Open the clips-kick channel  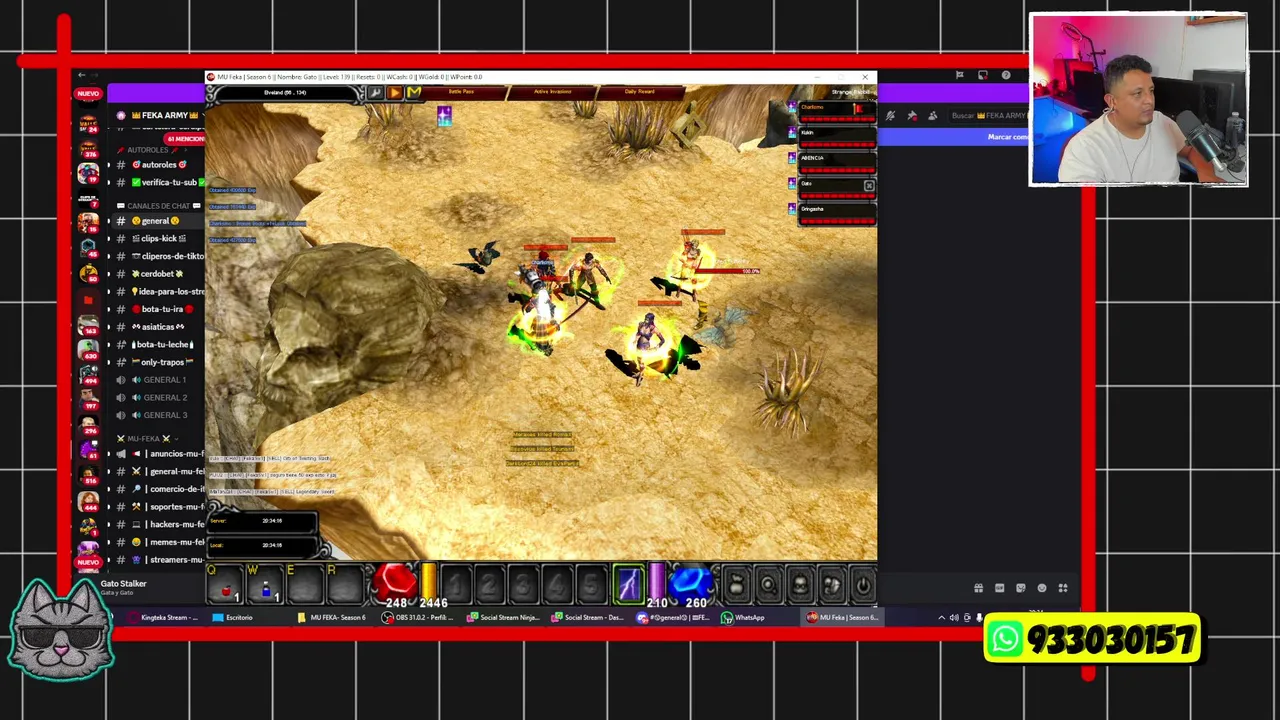(x=160, y=238)
